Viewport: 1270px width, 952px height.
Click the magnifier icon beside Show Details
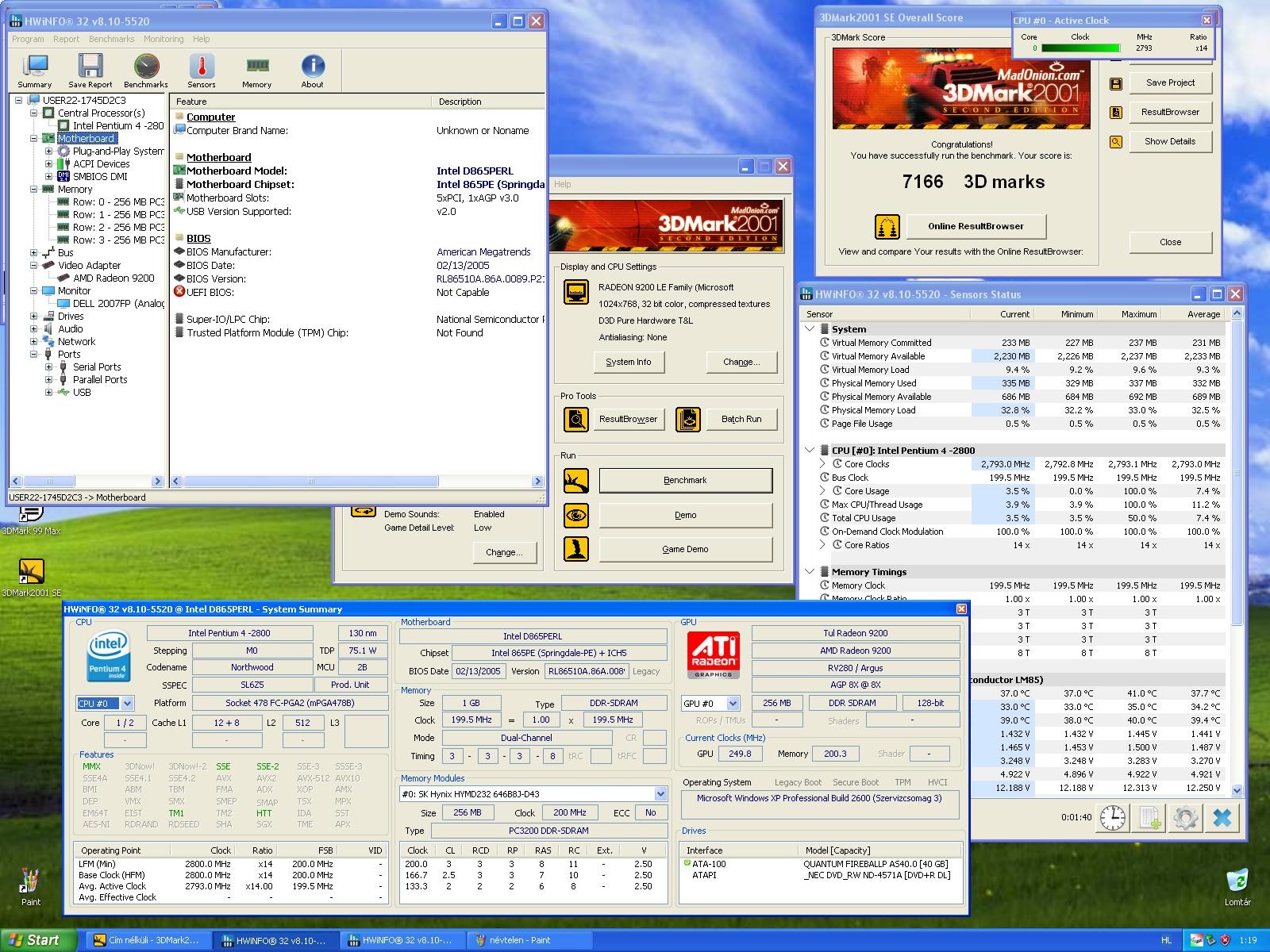click(1116, 142)
